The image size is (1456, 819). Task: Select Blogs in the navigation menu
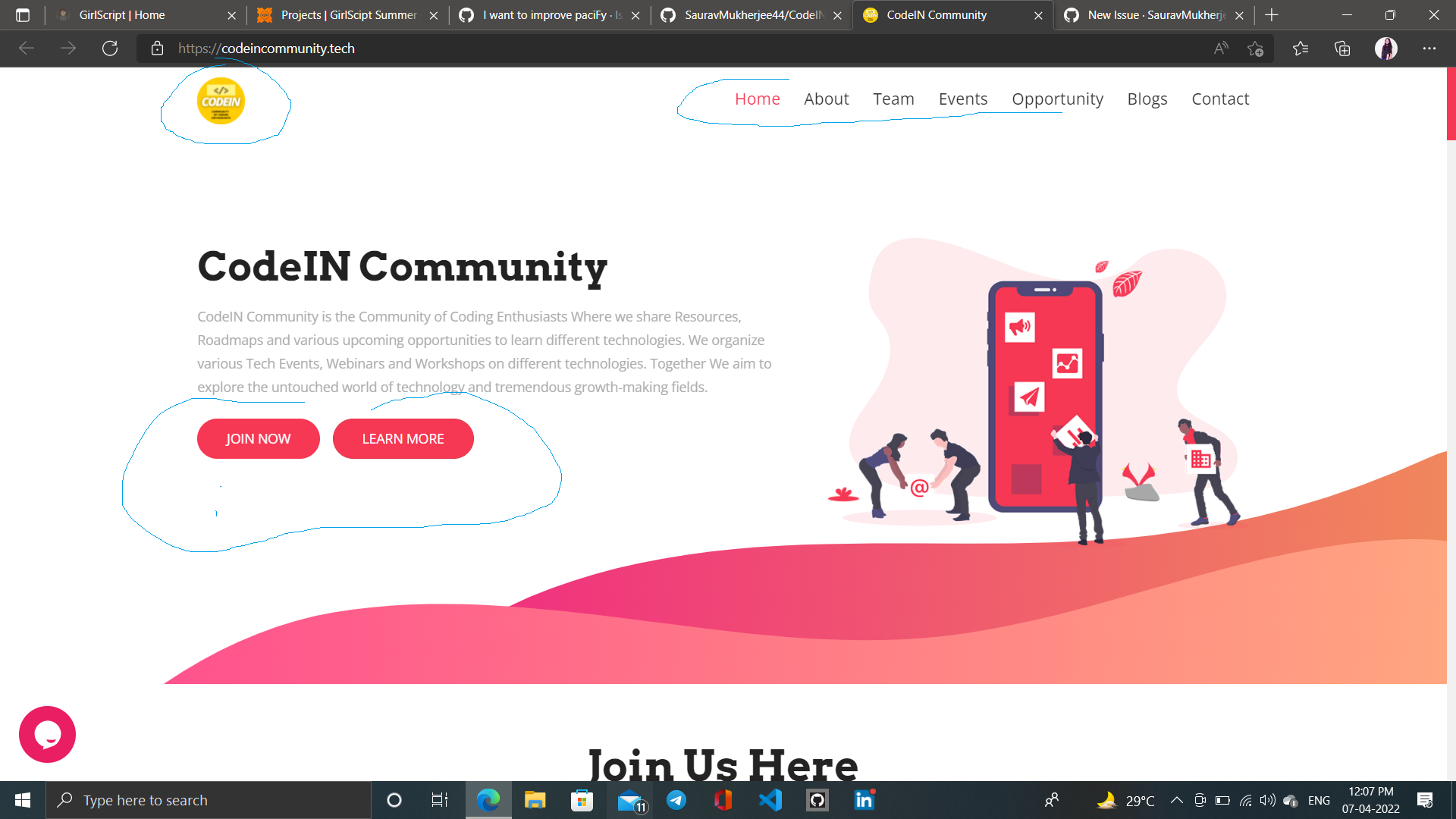1147,99
